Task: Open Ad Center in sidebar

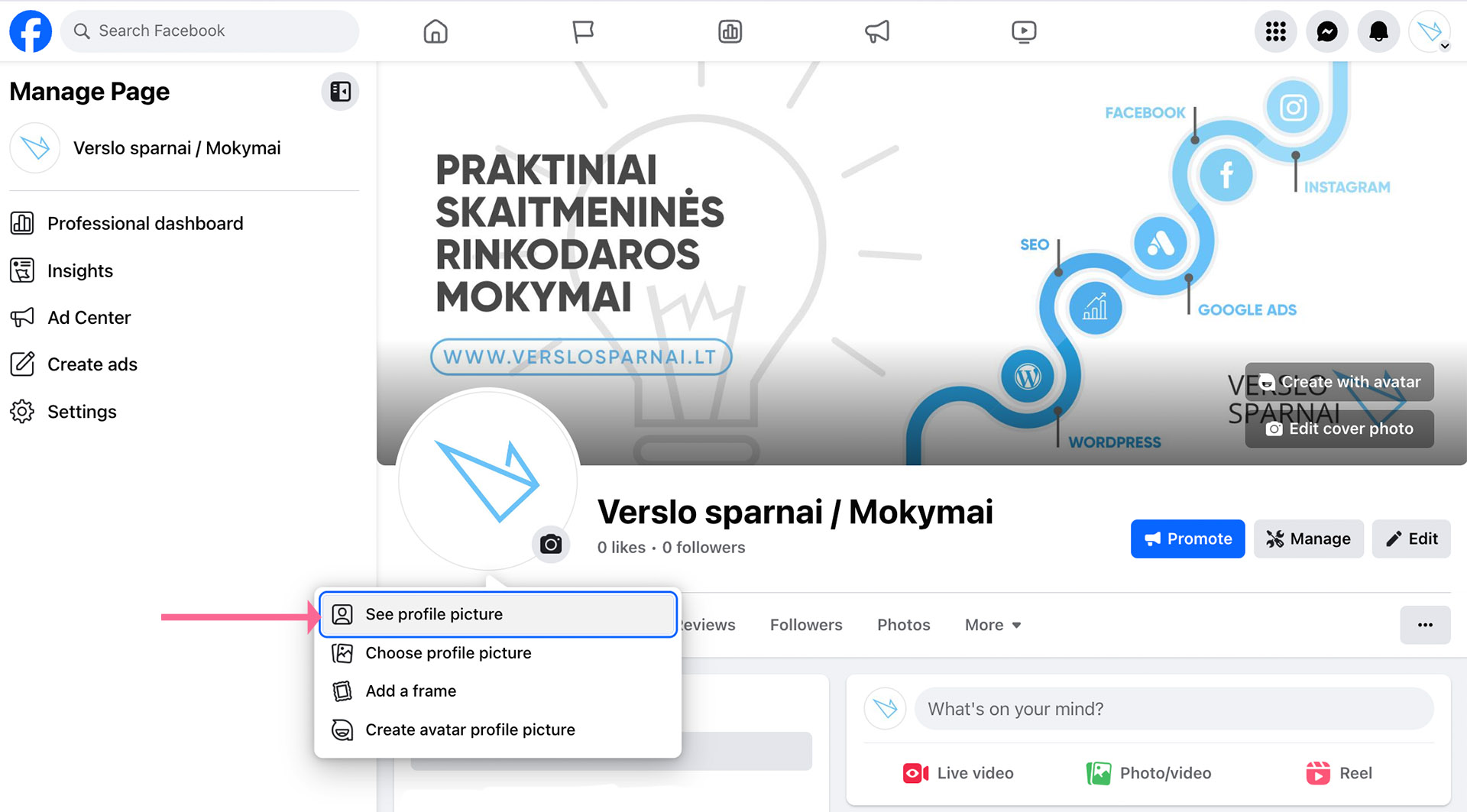Action: click(184, 318)
